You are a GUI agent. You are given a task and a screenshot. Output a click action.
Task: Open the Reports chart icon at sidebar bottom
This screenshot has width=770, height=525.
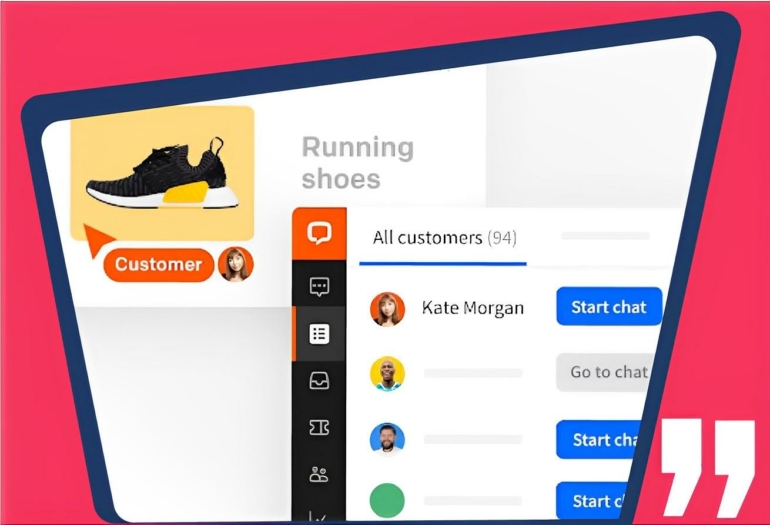pyautogui.click(x=319, y=514)
